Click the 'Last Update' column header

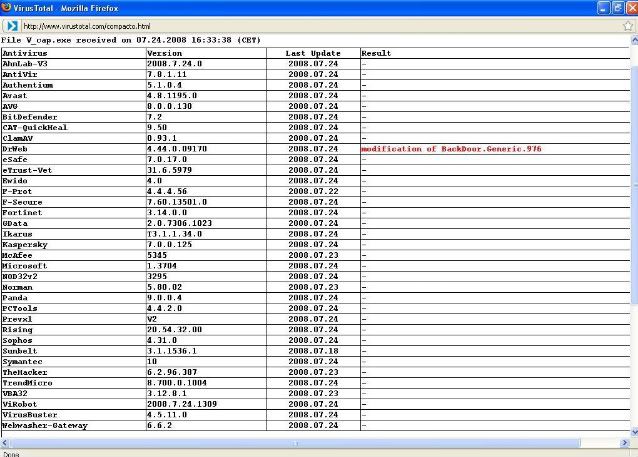[313, 53]
